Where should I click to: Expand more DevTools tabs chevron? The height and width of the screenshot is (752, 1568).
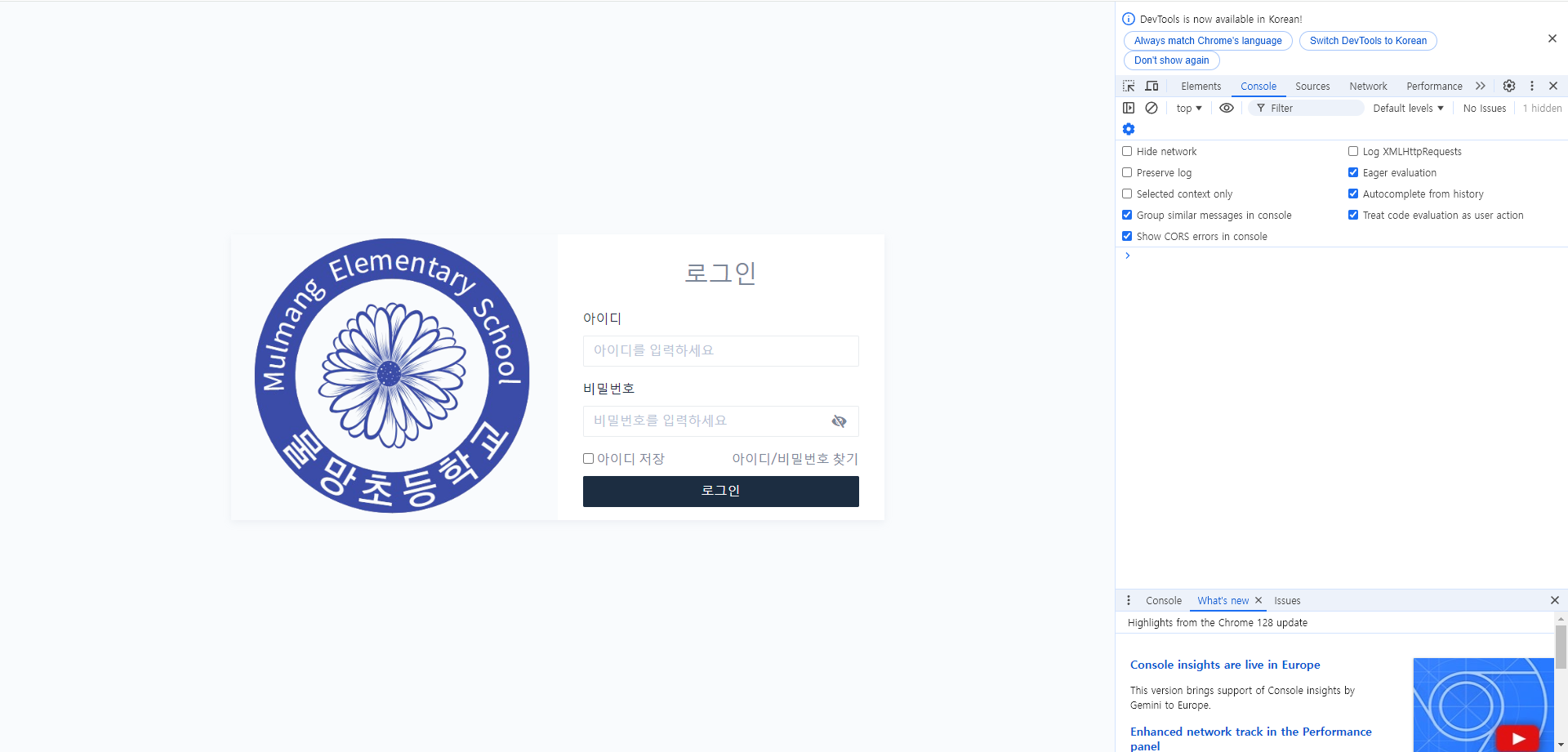point(1481,86)
